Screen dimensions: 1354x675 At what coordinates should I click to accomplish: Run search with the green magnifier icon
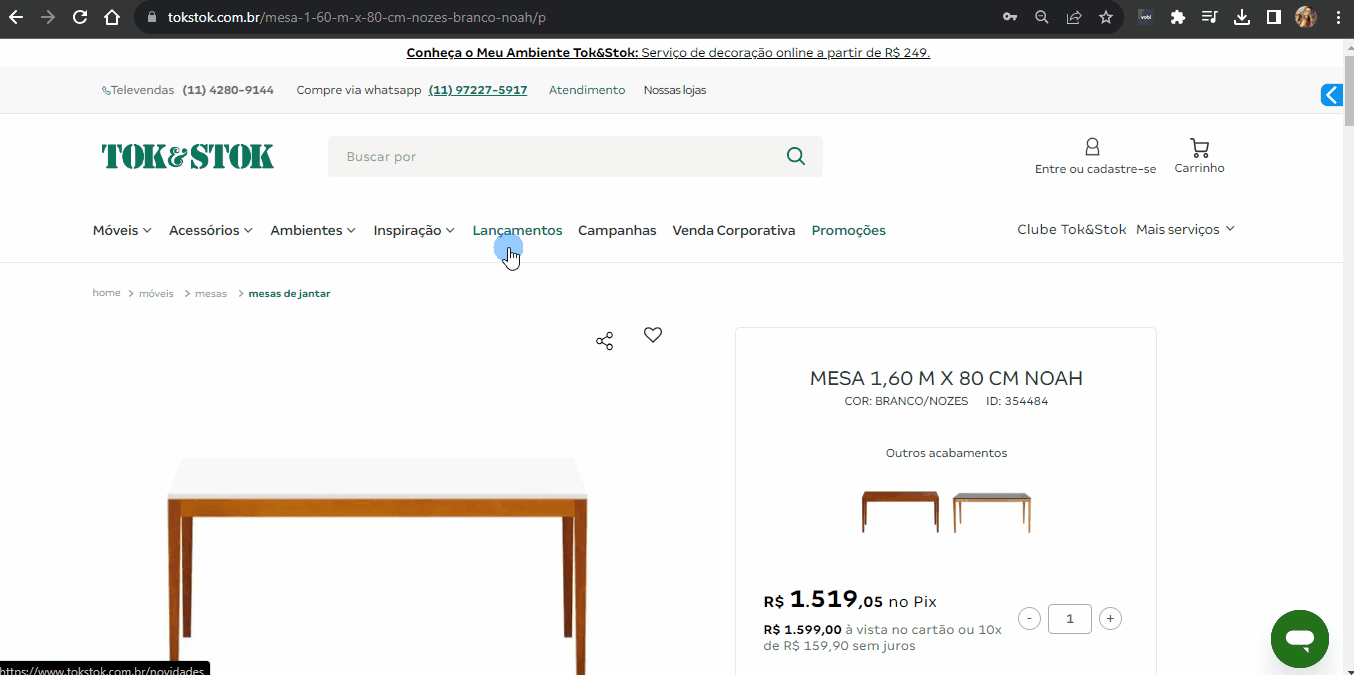tap(796, 156)
